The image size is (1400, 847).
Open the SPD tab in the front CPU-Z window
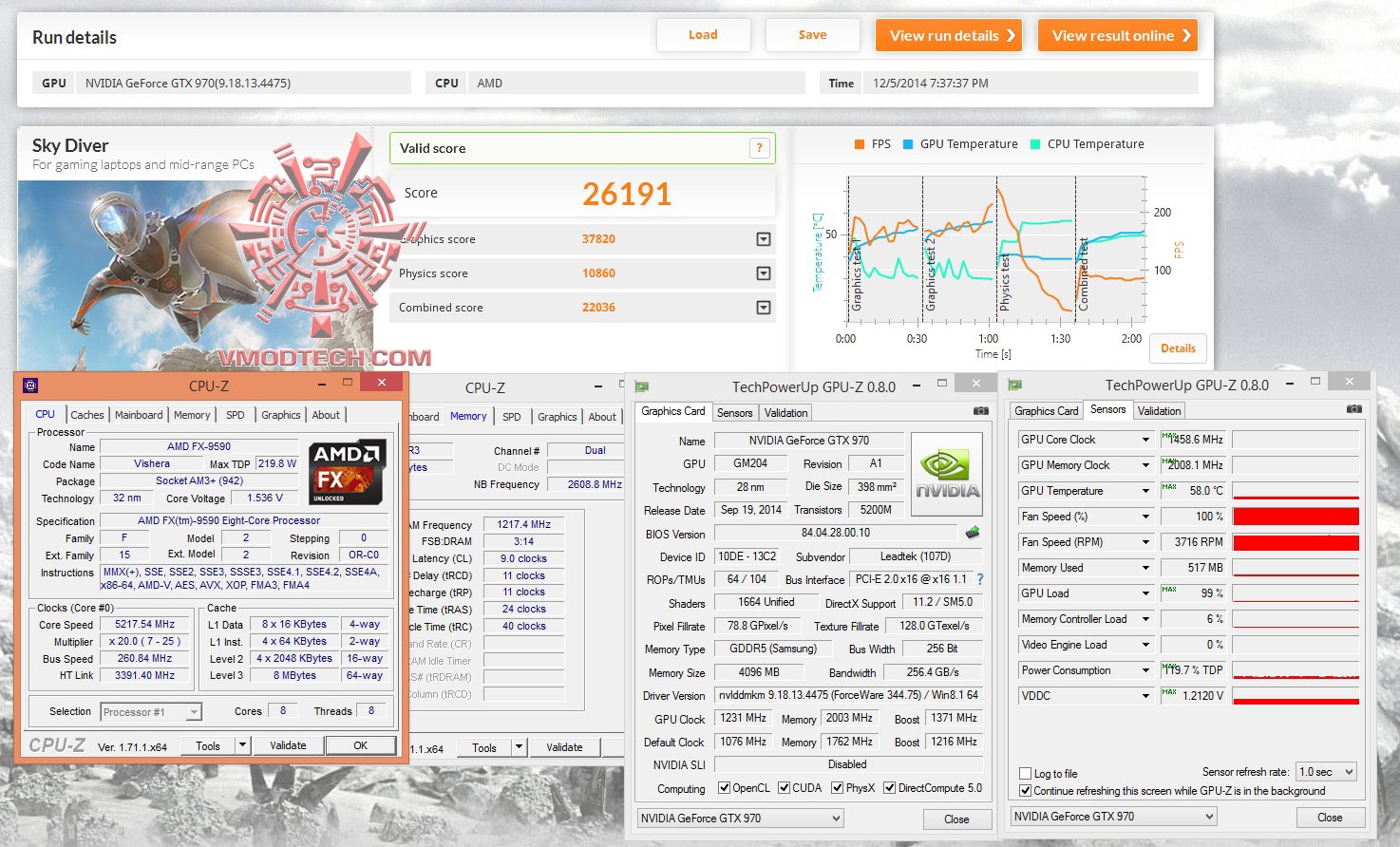click(236, 415)
